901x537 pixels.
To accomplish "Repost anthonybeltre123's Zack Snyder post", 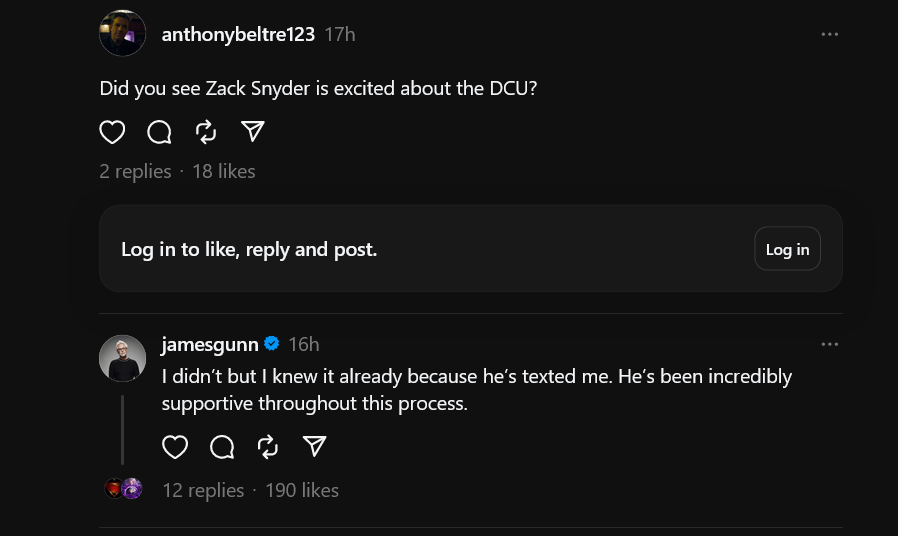I will pyautogui.click(x=206, y=132).
